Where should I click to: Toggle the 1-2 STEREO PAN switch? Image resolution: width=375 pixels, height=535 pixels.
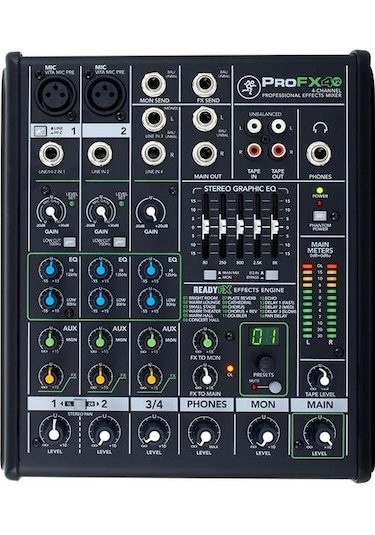pyautogui.click(x=80, y=404)
